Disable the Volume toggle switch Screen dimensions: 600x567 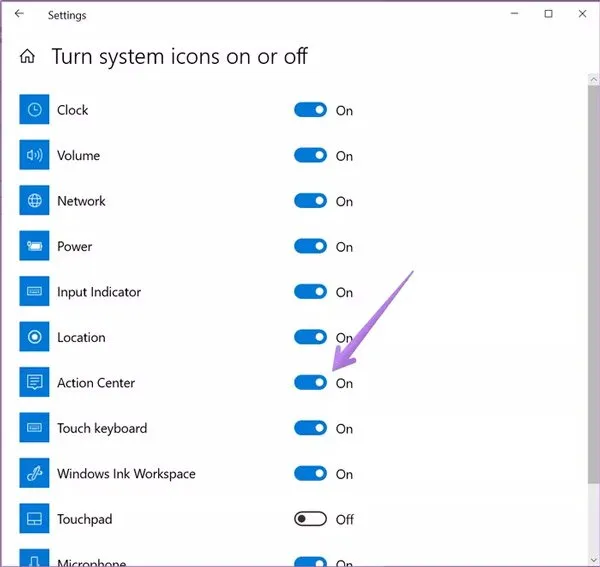tap(311, 156)
